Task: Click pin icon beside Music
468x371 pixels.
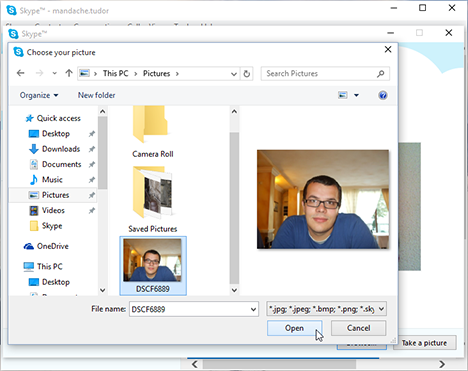Action: 91,180
